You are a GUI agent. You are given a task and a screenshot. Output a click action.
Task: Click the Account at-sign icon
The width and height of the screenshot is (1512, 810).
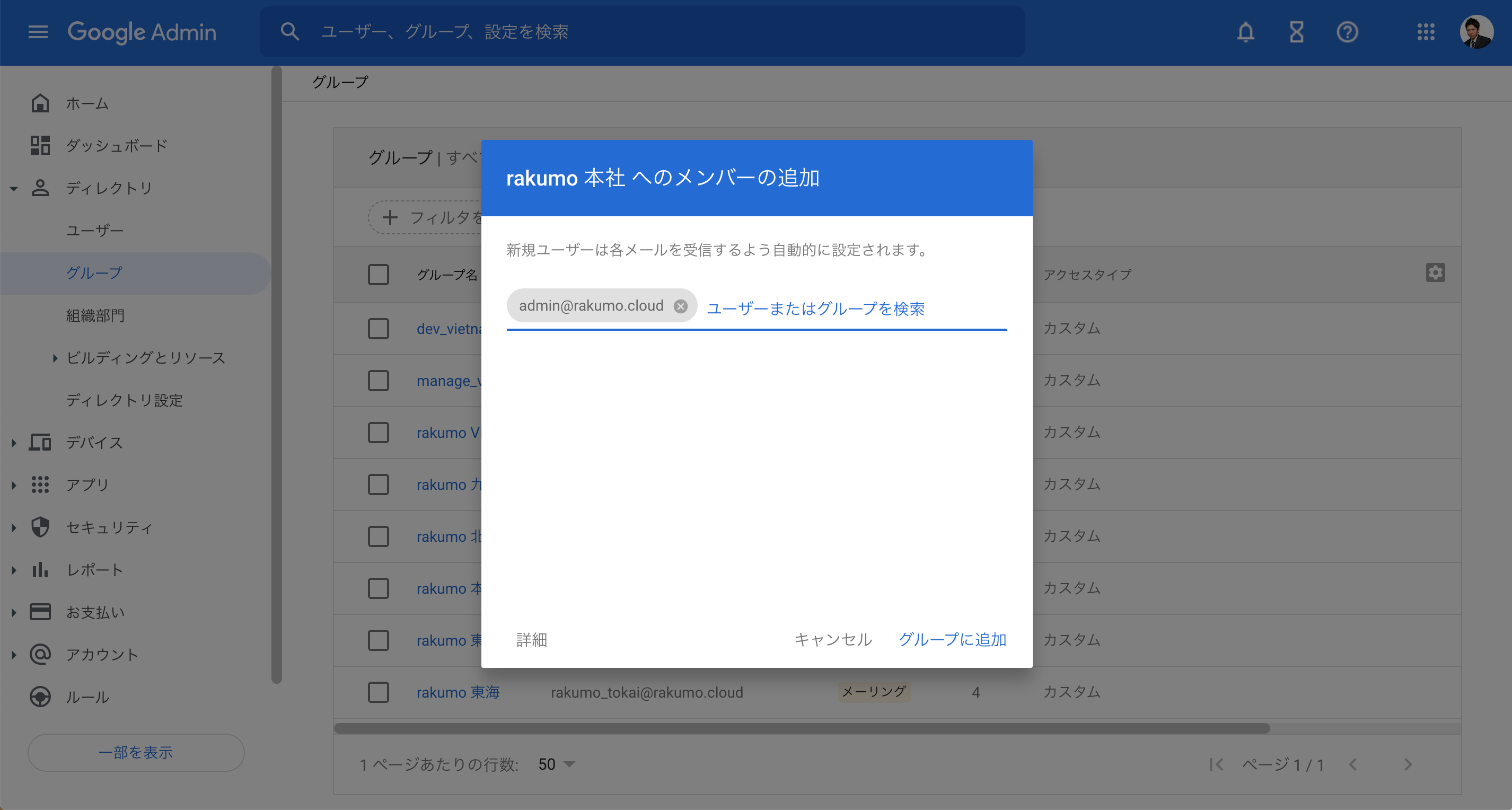pyautogui.click(x=40, y=654)
